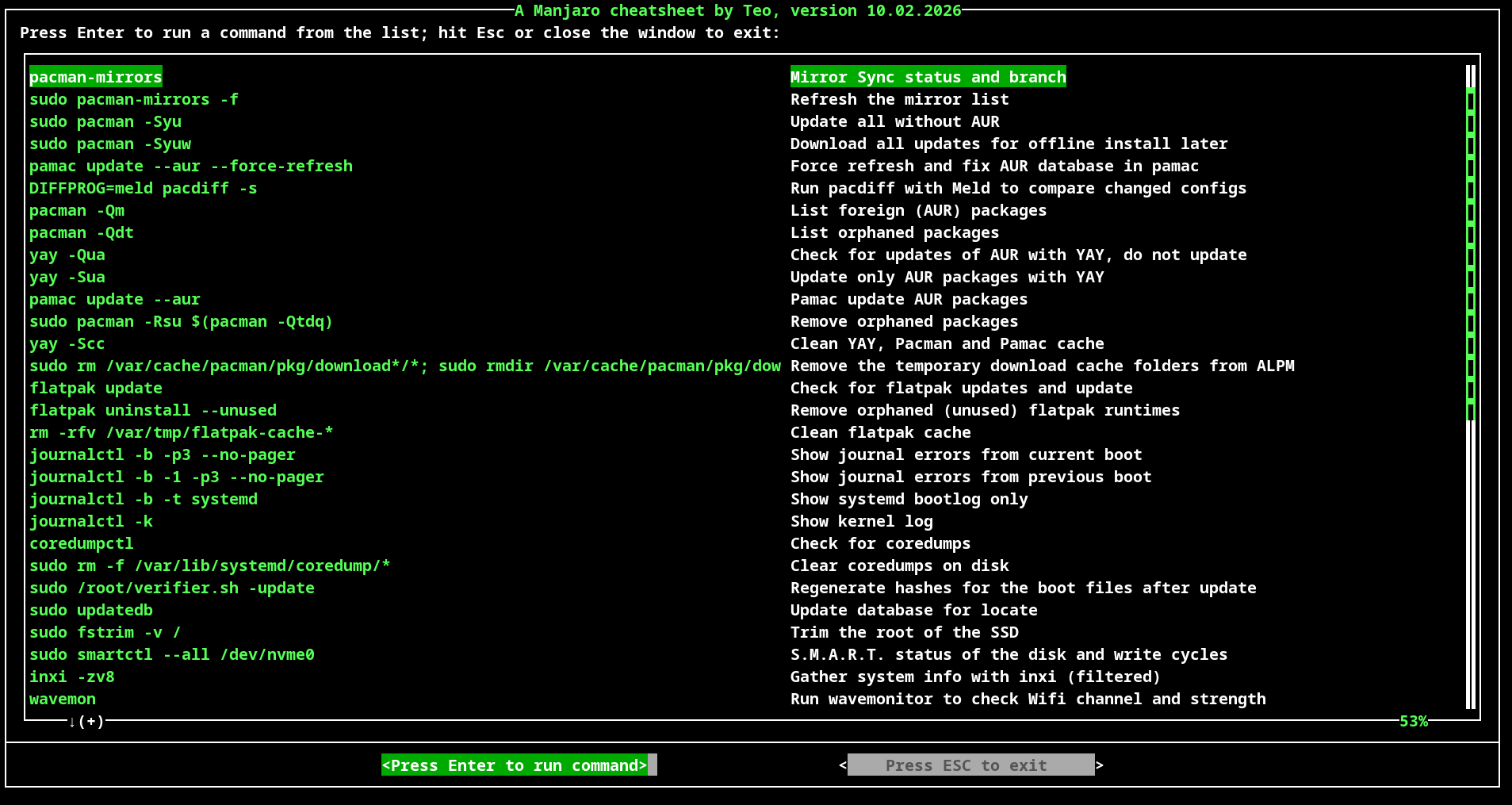Select the 'coredumpctl' entry
This screenshot has width=1512, height=805.
point(81,543)
